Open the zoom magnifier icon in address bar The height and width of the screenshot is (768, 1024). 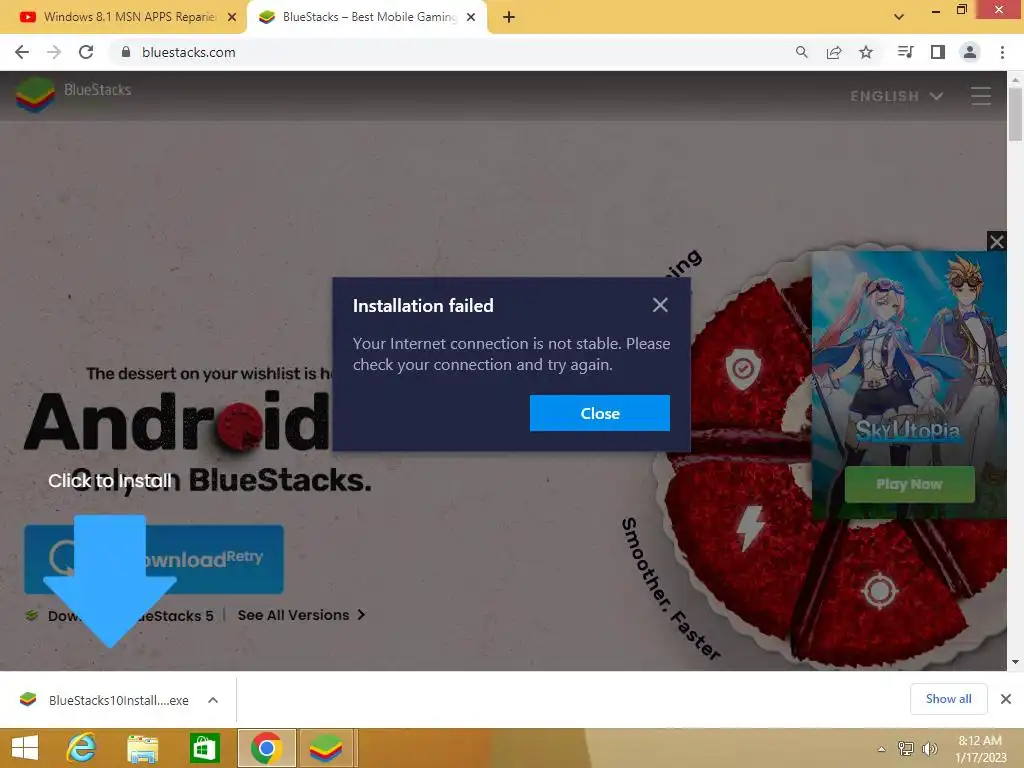(801, 52)
